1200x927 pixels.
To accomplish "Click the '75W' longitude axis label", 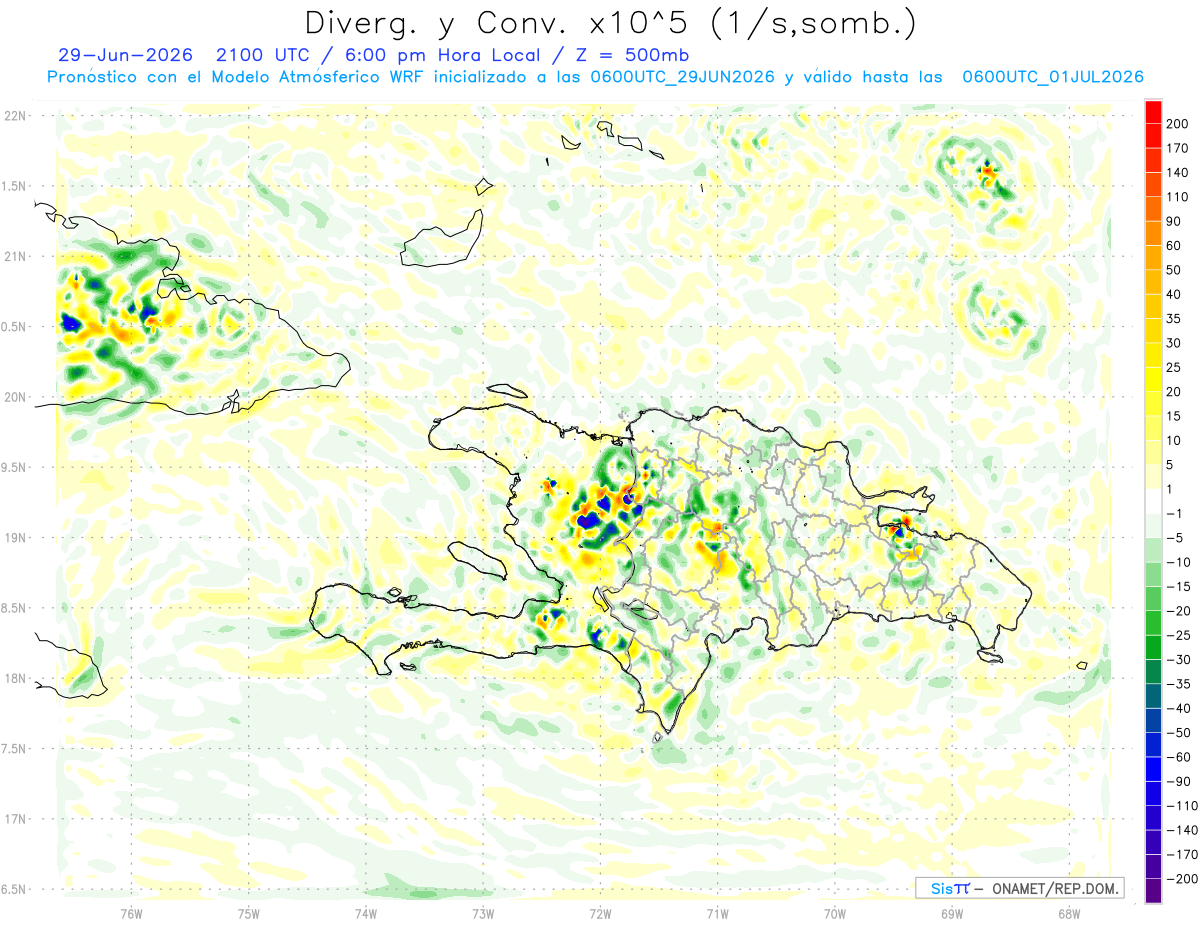I will pos(249,913).
